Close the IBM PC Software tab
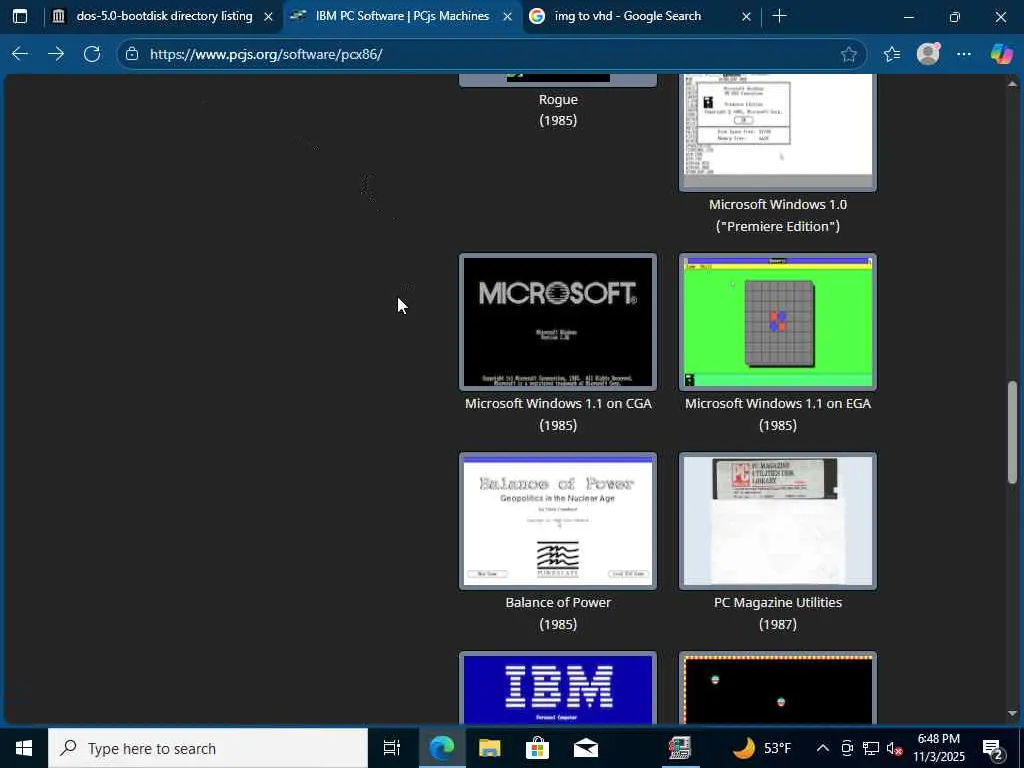This screenshot has width=1024, height=768. coord(507,17)
